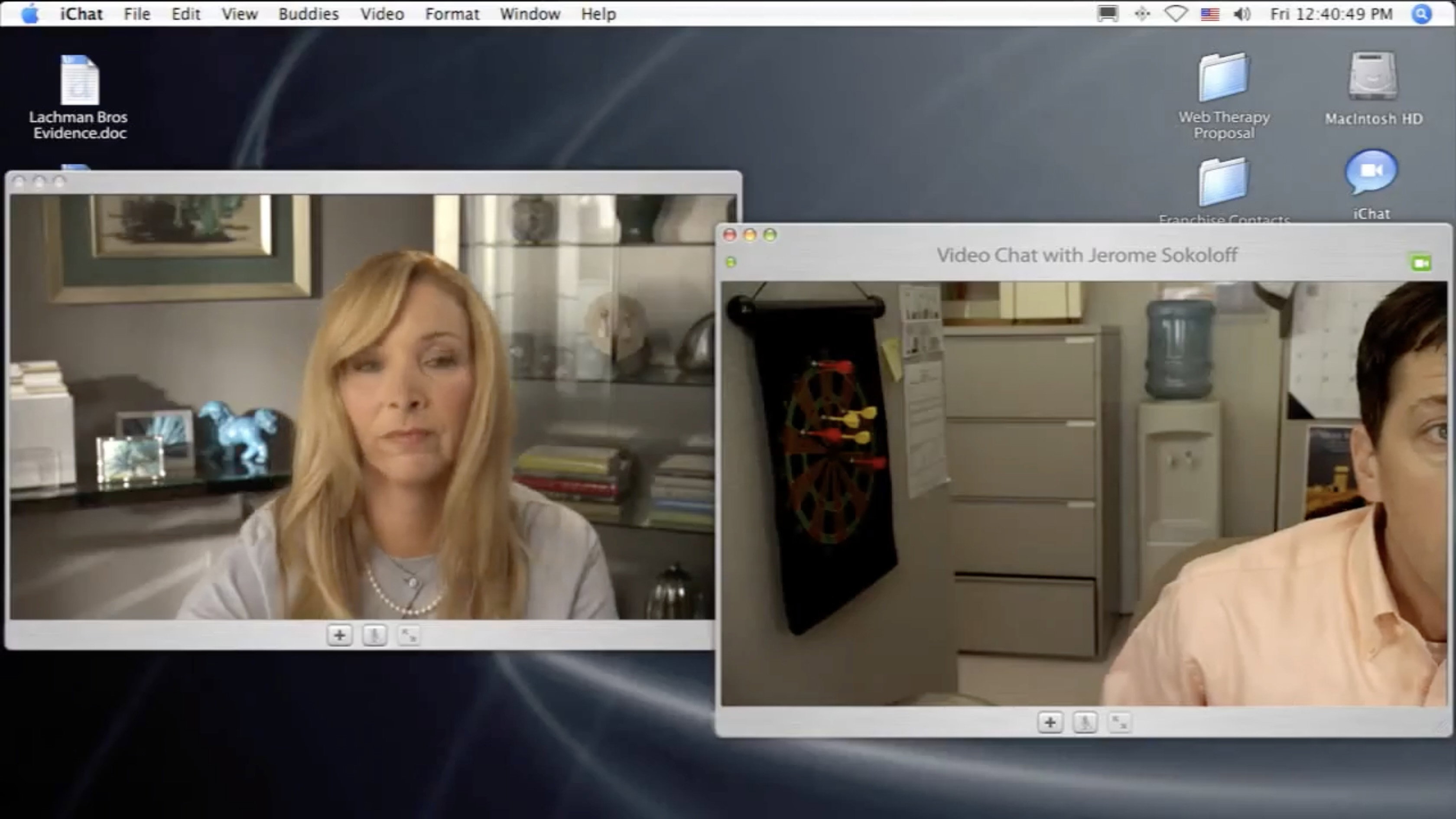The height and width of the screenshot is (819, 1456).
Task: Click the Bluetooth-style status icon in menu bar
Action: tap(1142, 13)
